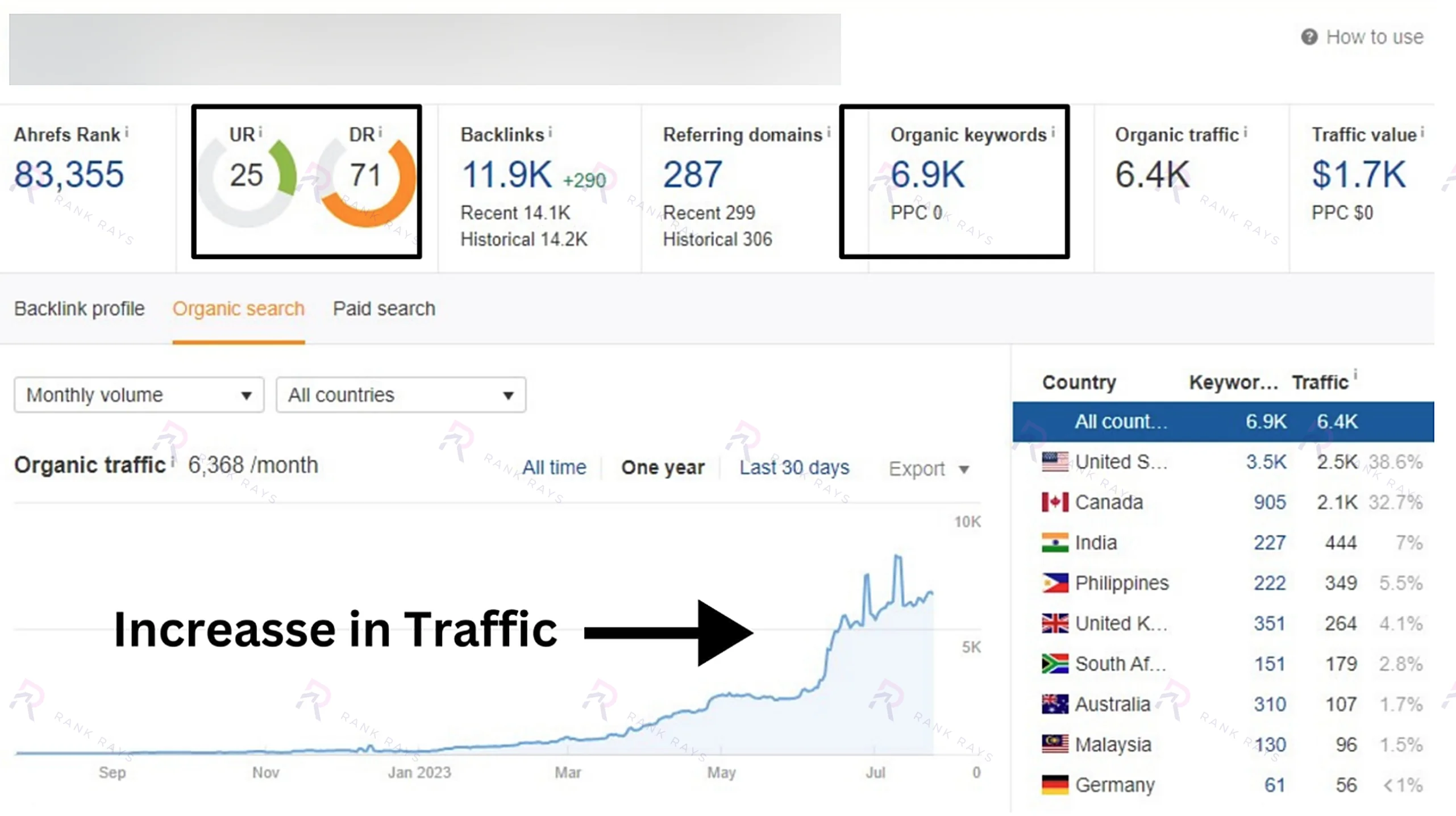1456x816 pixels.
Task: Click Organic traffic metric info icon
Action: (1245, 132)
